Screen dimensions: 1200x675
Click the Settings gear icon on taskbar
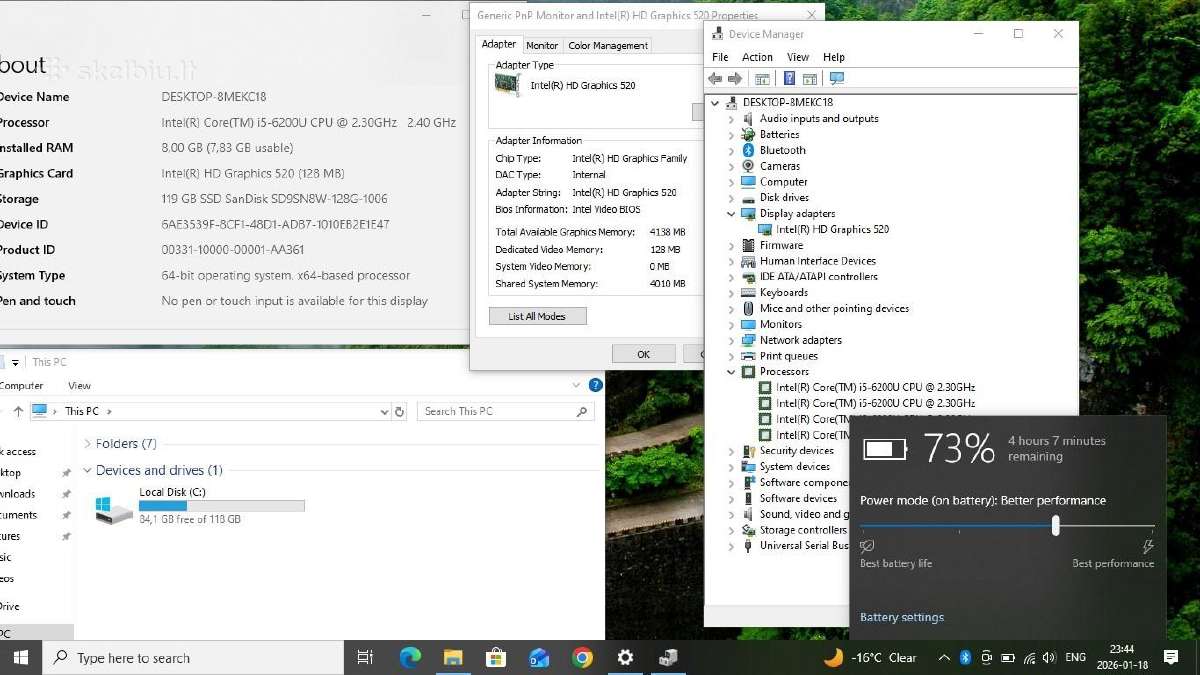pyautogui.click(x=625, y=657)
